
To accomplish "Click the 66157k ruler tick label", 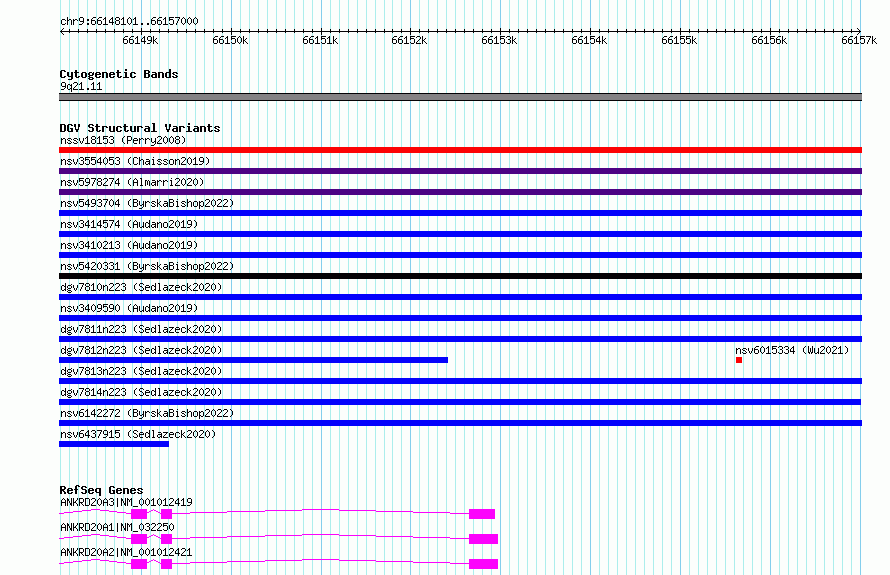I will (859, 40).
